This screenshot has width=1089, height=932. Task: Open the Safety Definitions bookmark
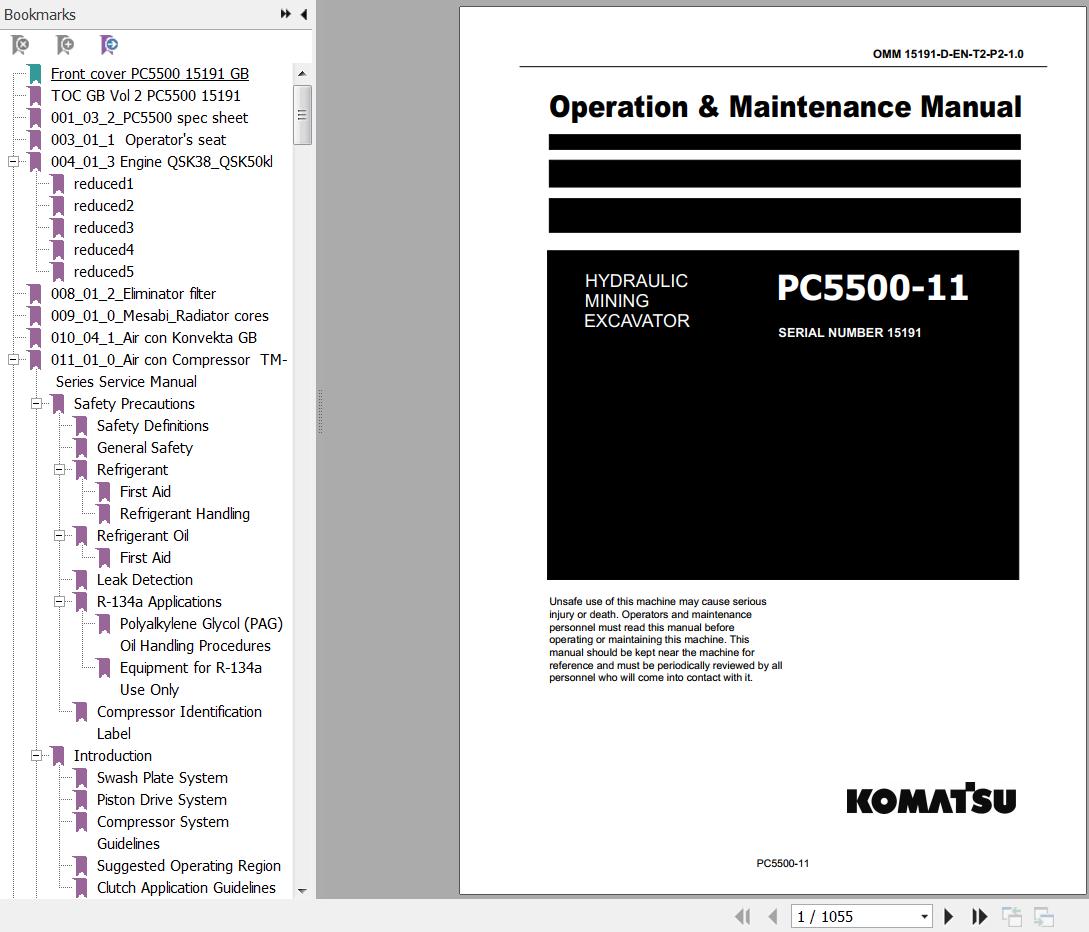click(152, 426)
